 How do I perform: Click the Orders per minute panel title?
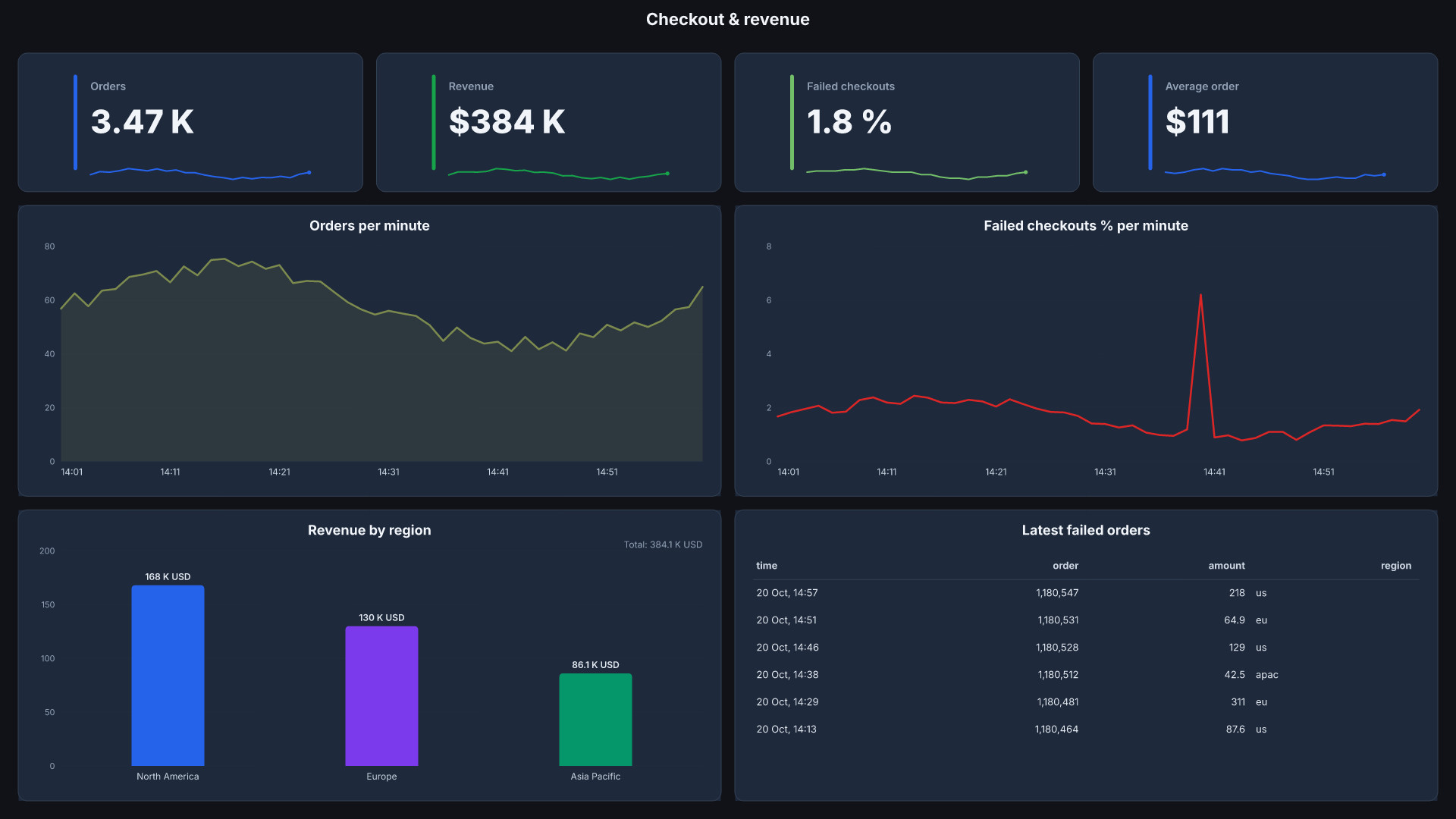pos(369,225)
